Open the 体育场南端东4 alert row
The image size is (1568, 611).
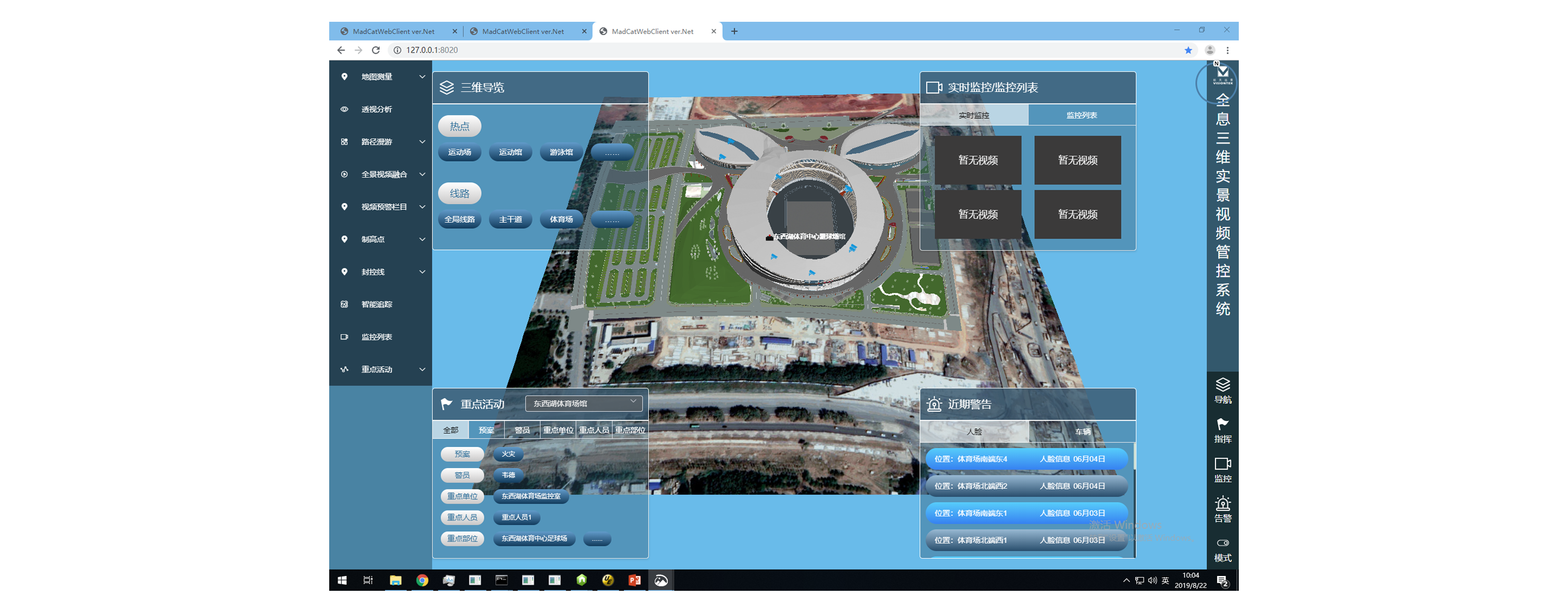point(1026,459)
